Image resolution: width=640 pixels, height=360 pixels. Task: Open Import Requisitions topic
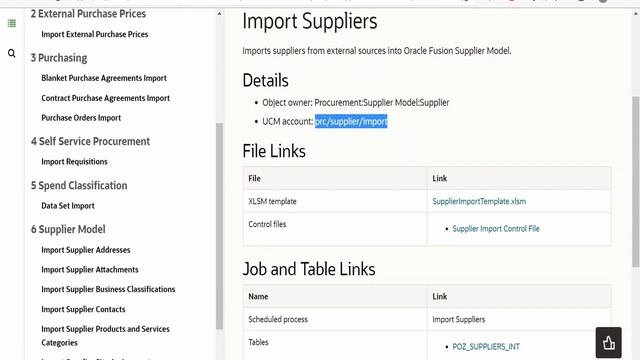pos(74,162)
